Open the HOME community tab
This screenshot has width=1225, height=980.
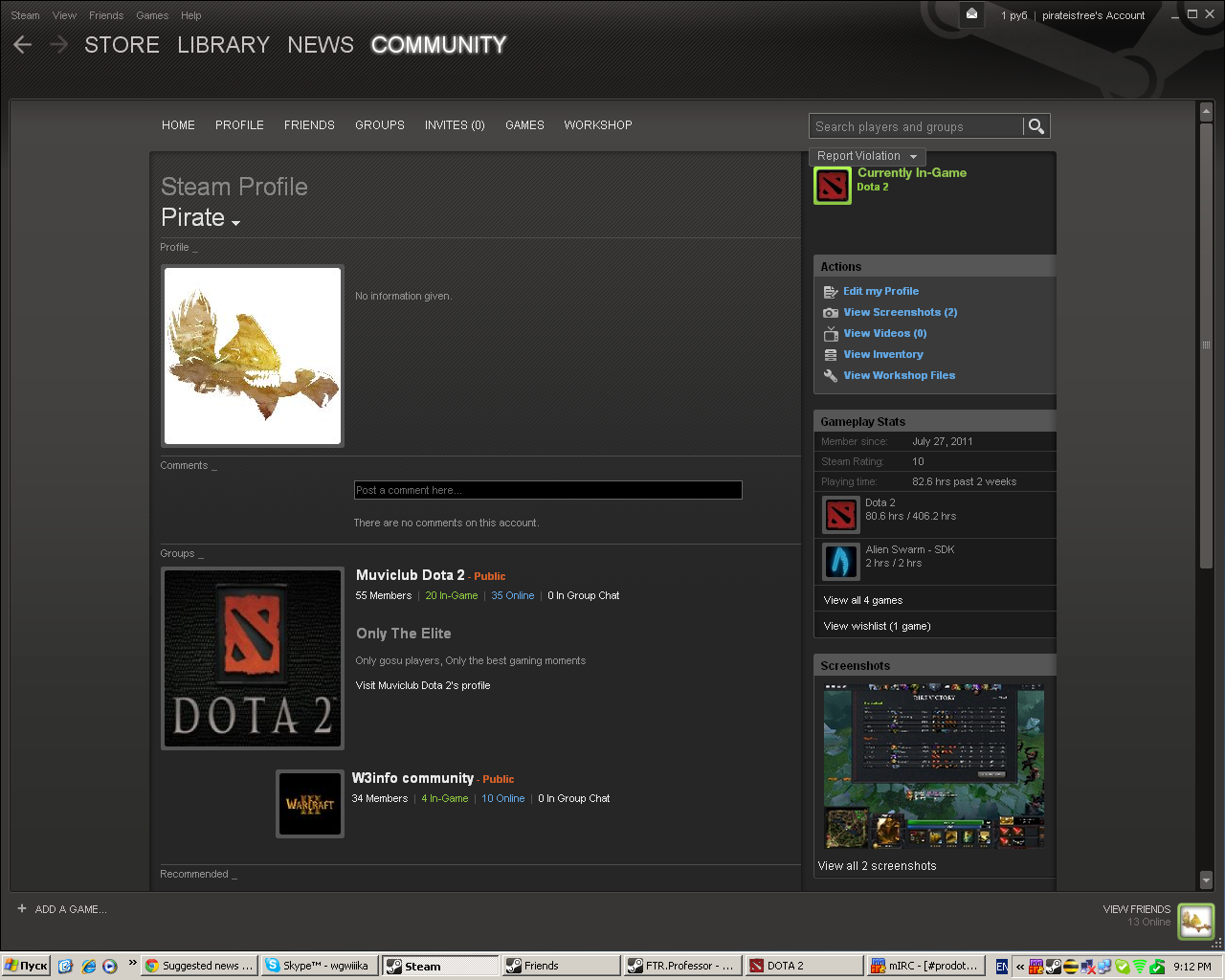tap(178, 125)
